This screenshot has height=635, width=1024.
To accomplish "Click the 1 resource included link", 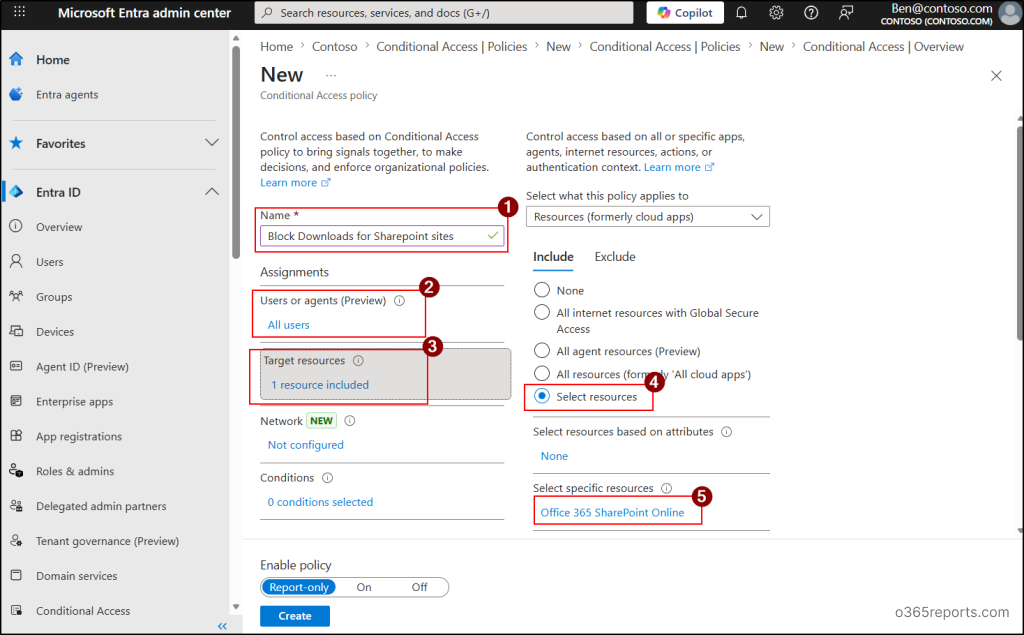I will 319,385.
